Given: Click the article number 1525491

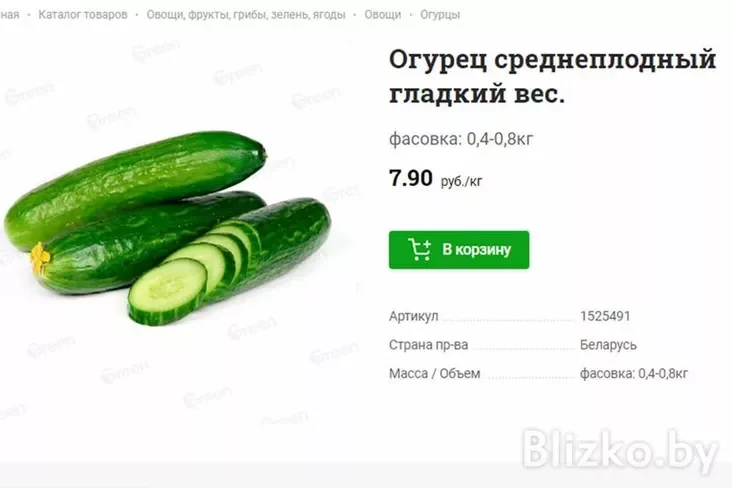Looking at the screenshot, I should point(605,316).
